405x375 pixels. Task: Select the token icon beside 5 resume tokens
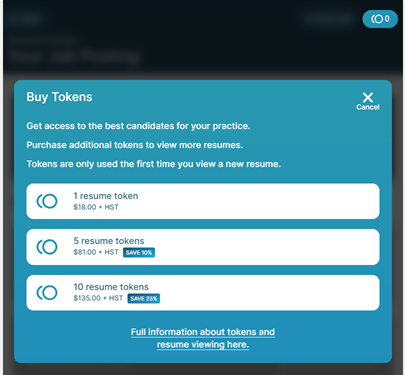pyautogui.click(x=47, y=247)
